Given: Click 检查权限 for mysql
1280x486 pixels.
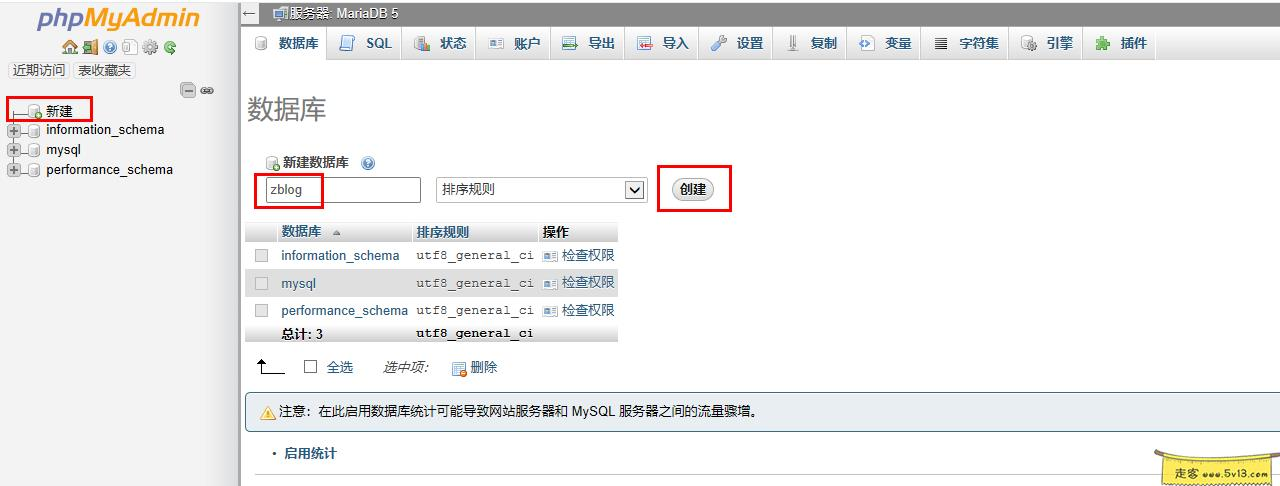Looking at the screenshot, I should coord(579,283).
